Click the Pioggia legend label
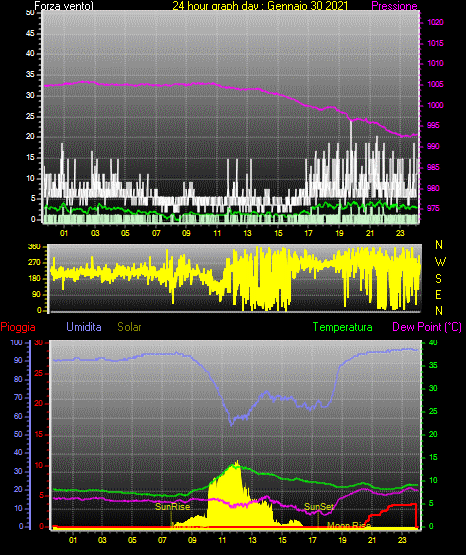The width and height of the screenshot is (466, 555). pyautogui.click(x=18, y=327)
